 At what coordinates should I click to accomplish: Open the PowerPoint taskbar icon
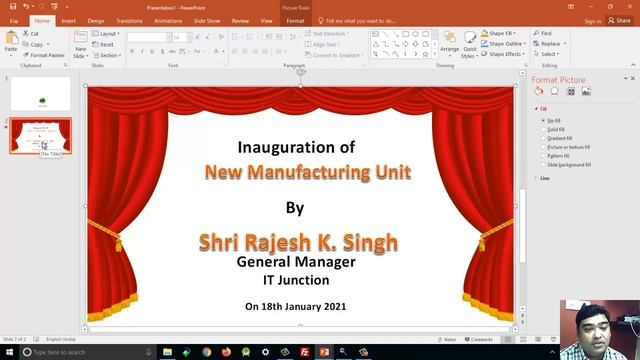point(324,352)
